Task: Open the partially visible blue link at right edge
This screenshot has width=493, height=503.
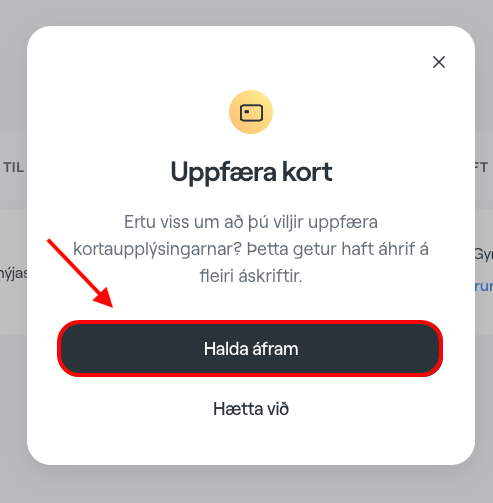Action: (484, 286)
